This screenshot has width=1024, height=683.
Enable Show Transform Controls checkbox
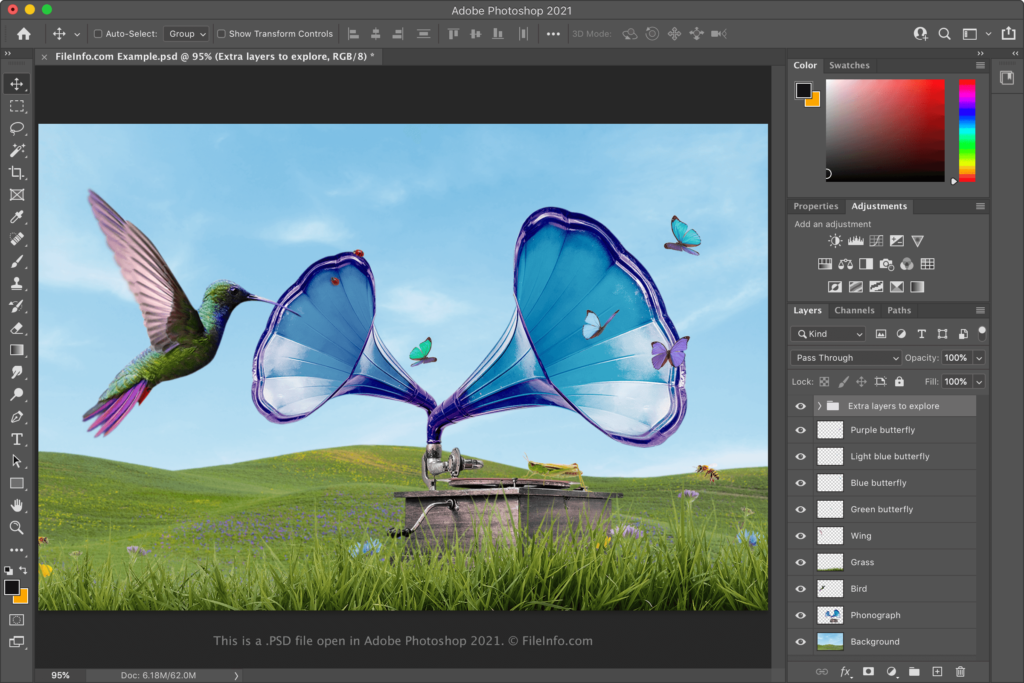click(x=221, y=34)
